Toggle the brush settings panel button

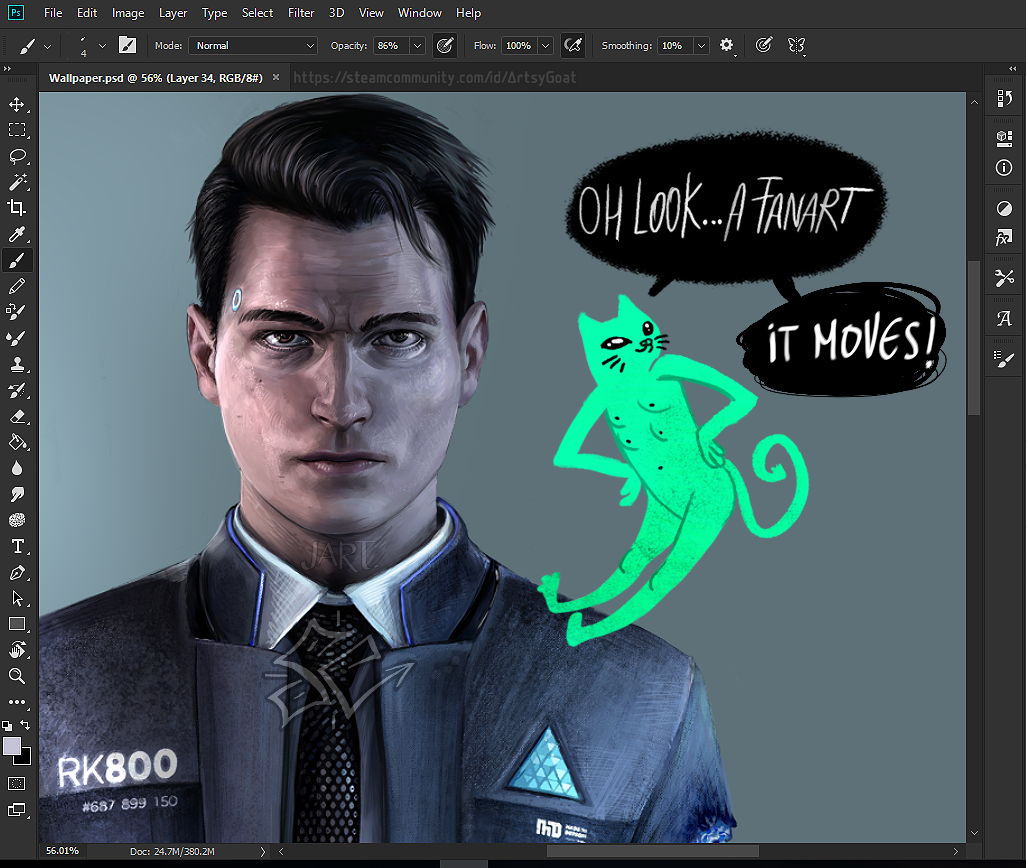click(x=127, y=45)
